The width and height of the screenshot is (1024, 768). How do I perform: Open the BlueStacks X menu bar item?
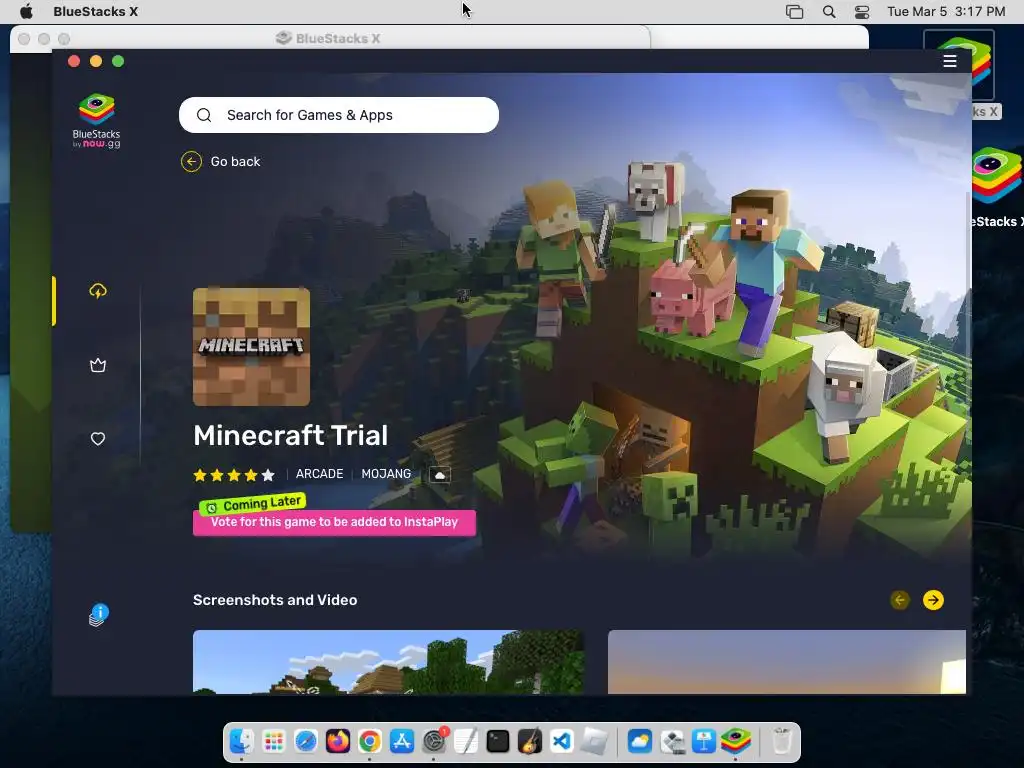[x=95, y=11]
